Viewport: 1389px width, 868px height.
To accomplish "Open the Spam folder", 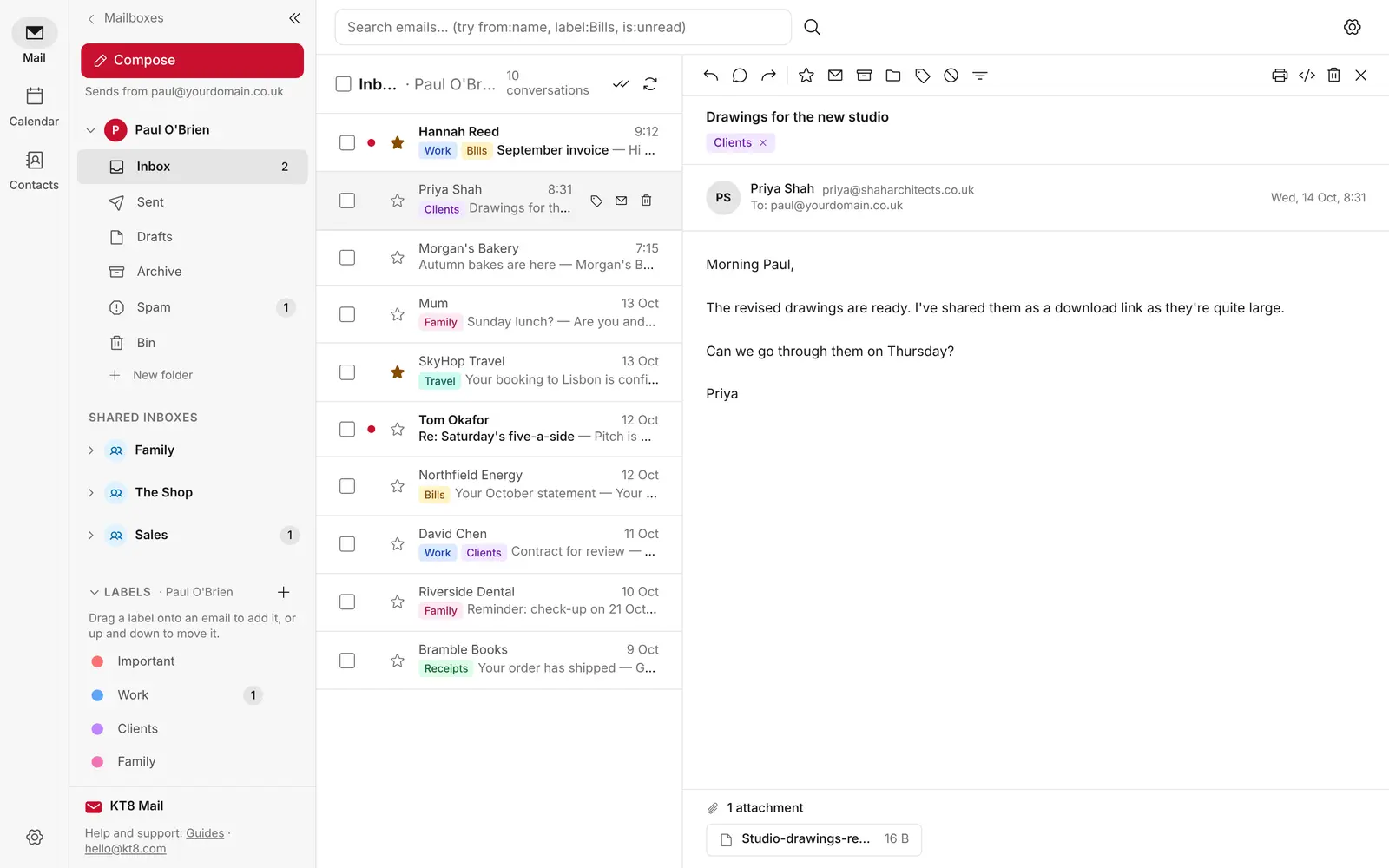I will [193, 307].
